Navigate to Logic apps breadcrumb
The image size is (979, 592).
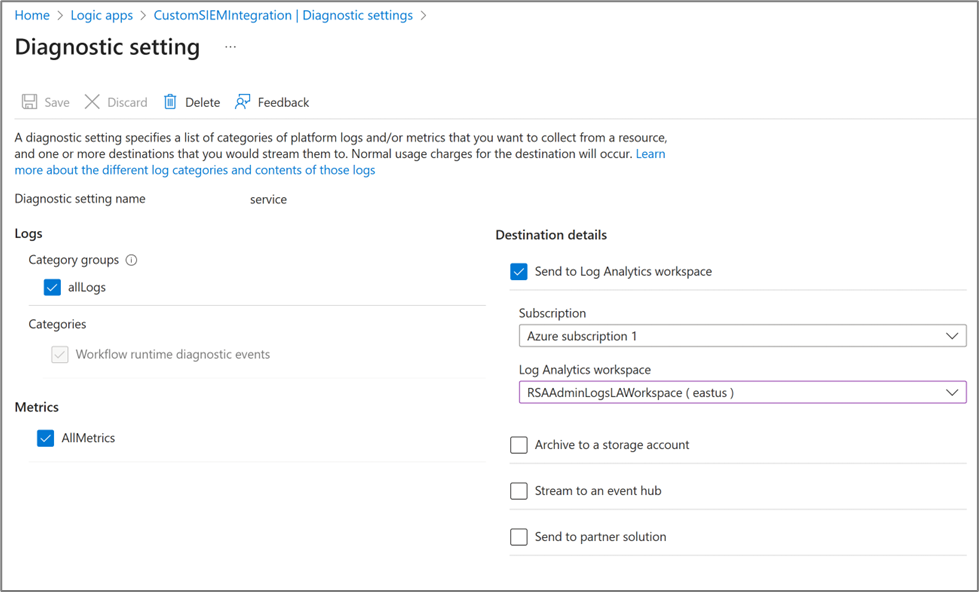tap(103, 15)
